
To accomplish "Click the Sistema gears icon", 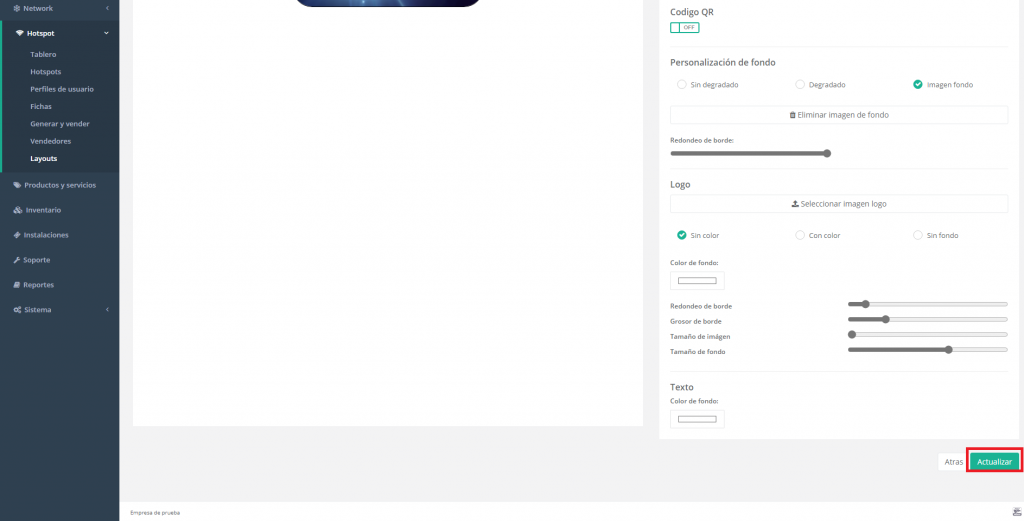I will [17, 310].
